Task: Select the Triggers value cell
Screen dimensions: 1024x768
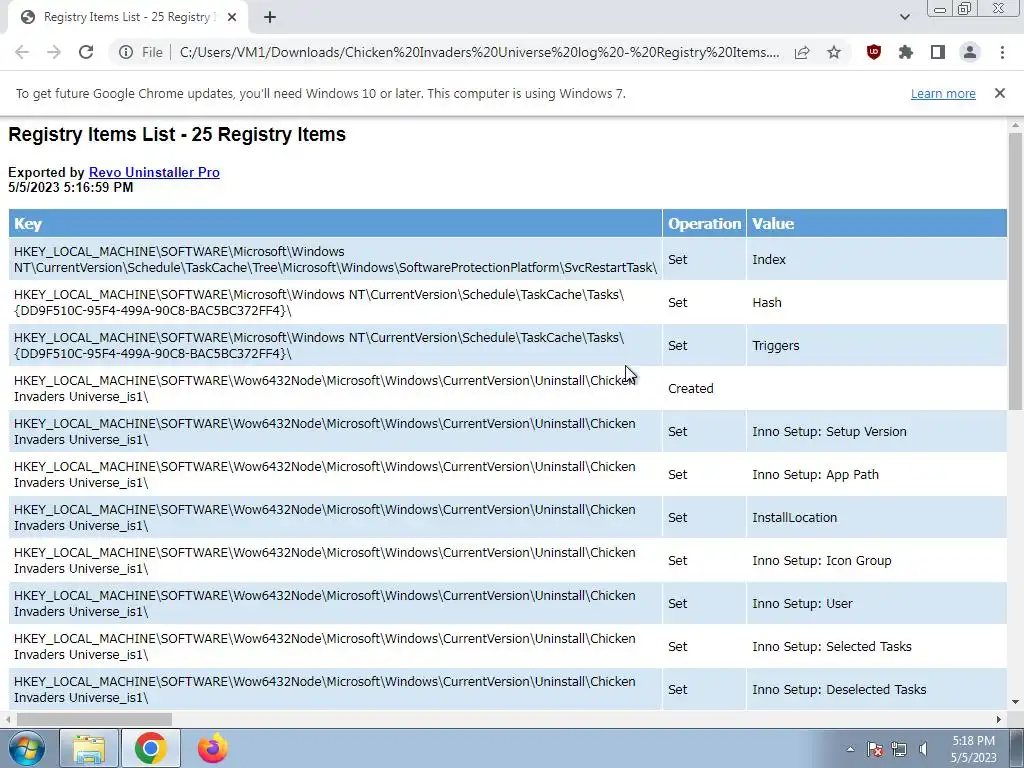Action: click(x=876, y=345)
